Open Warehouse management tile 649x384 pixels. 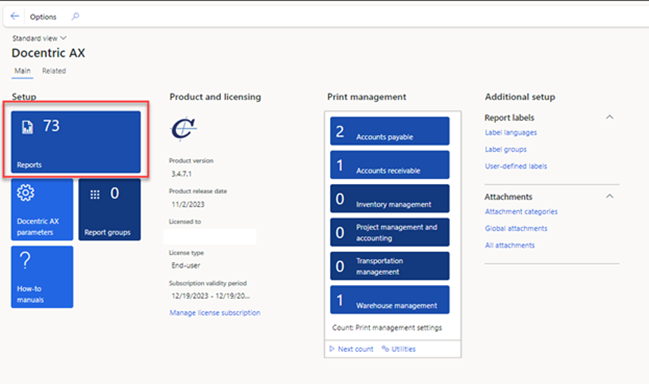[x=390, y=300]
